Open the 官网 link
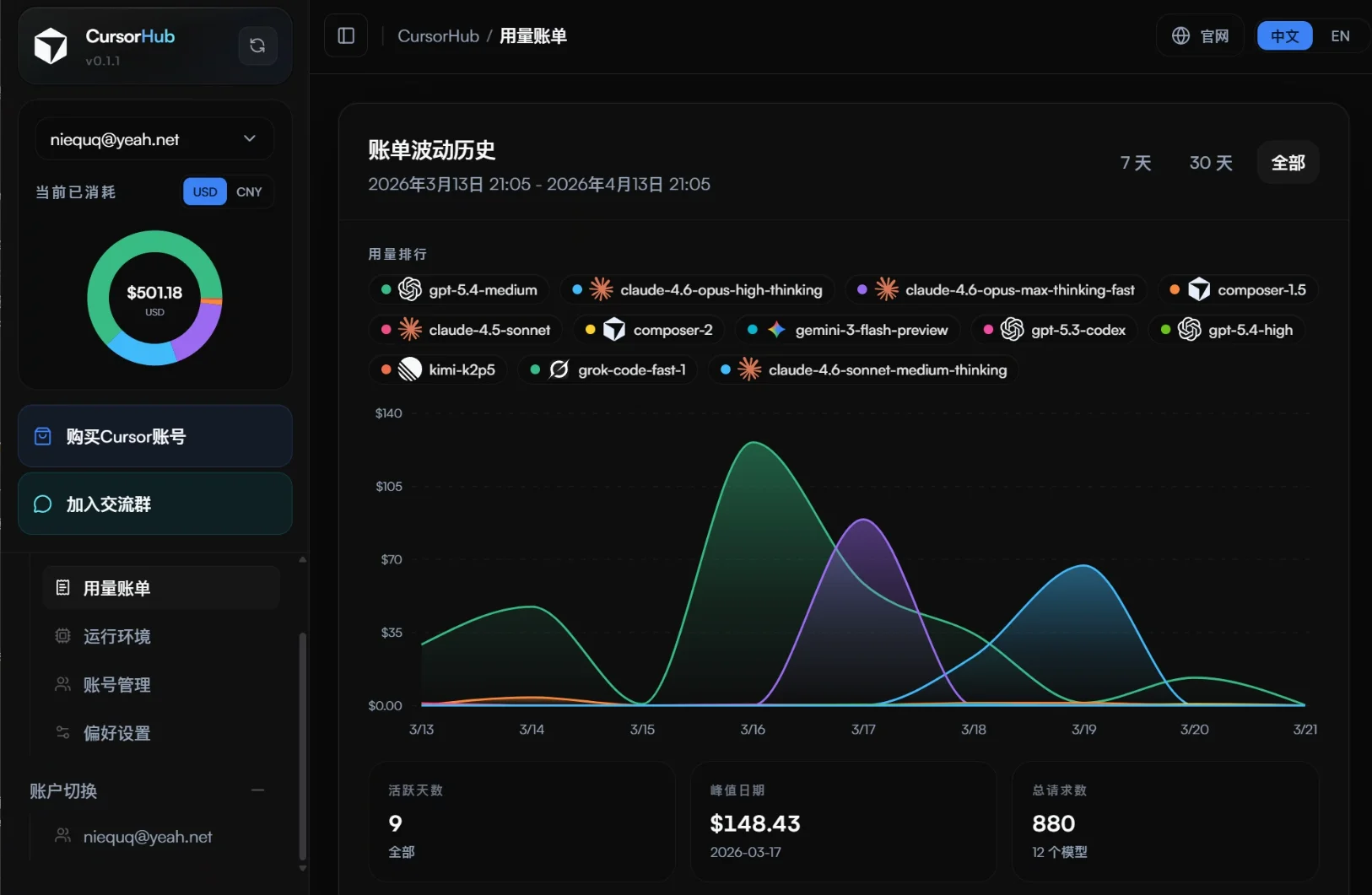The height and width of the screenshot is (895, 1372). (x=1202, y=35)
